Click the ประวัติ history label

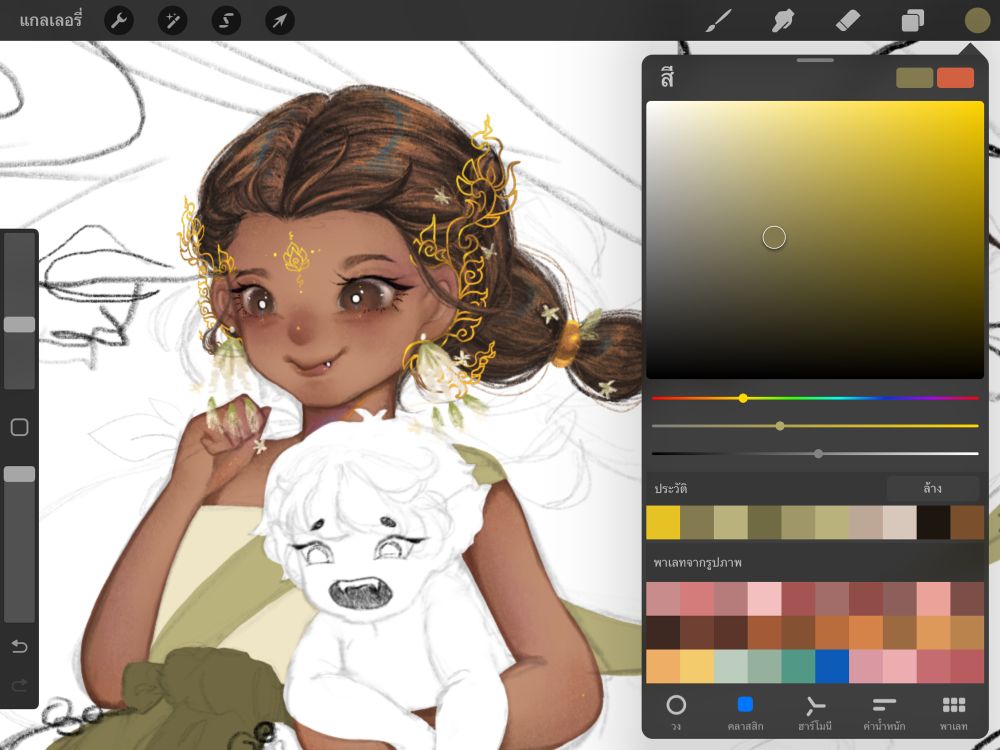[670, 489]
